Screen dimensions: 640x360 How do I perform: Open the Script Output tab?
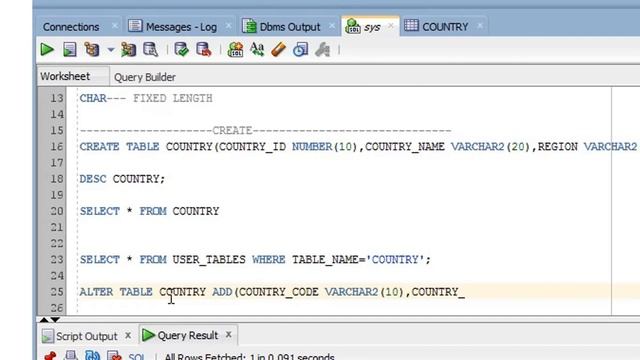[87, 336]
